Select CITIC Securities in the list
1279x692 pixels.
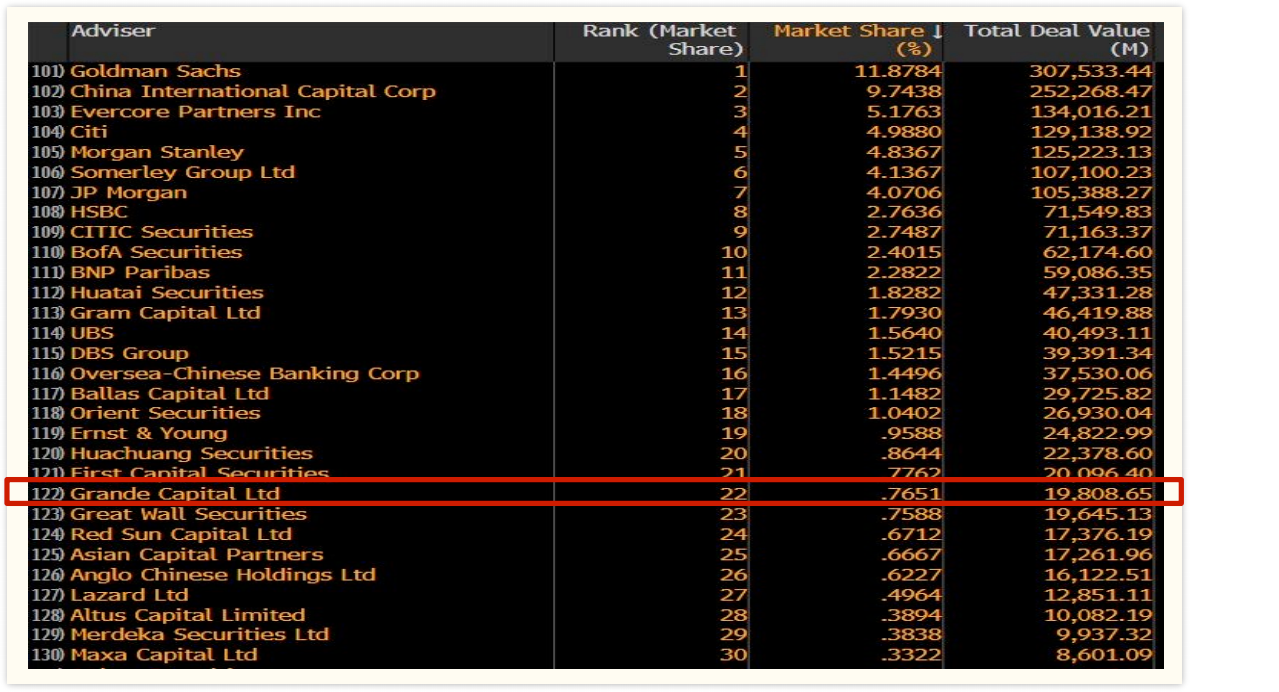coord(161,232)
